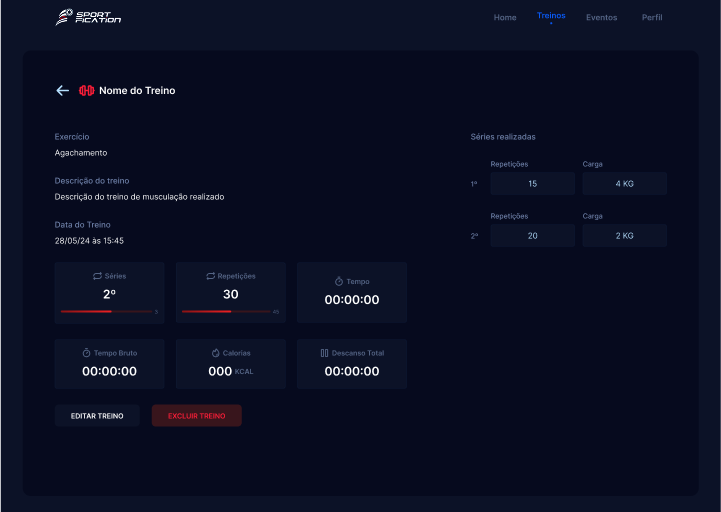Click the Repetições count 30
721x512 pixels.
click(231, 294)
